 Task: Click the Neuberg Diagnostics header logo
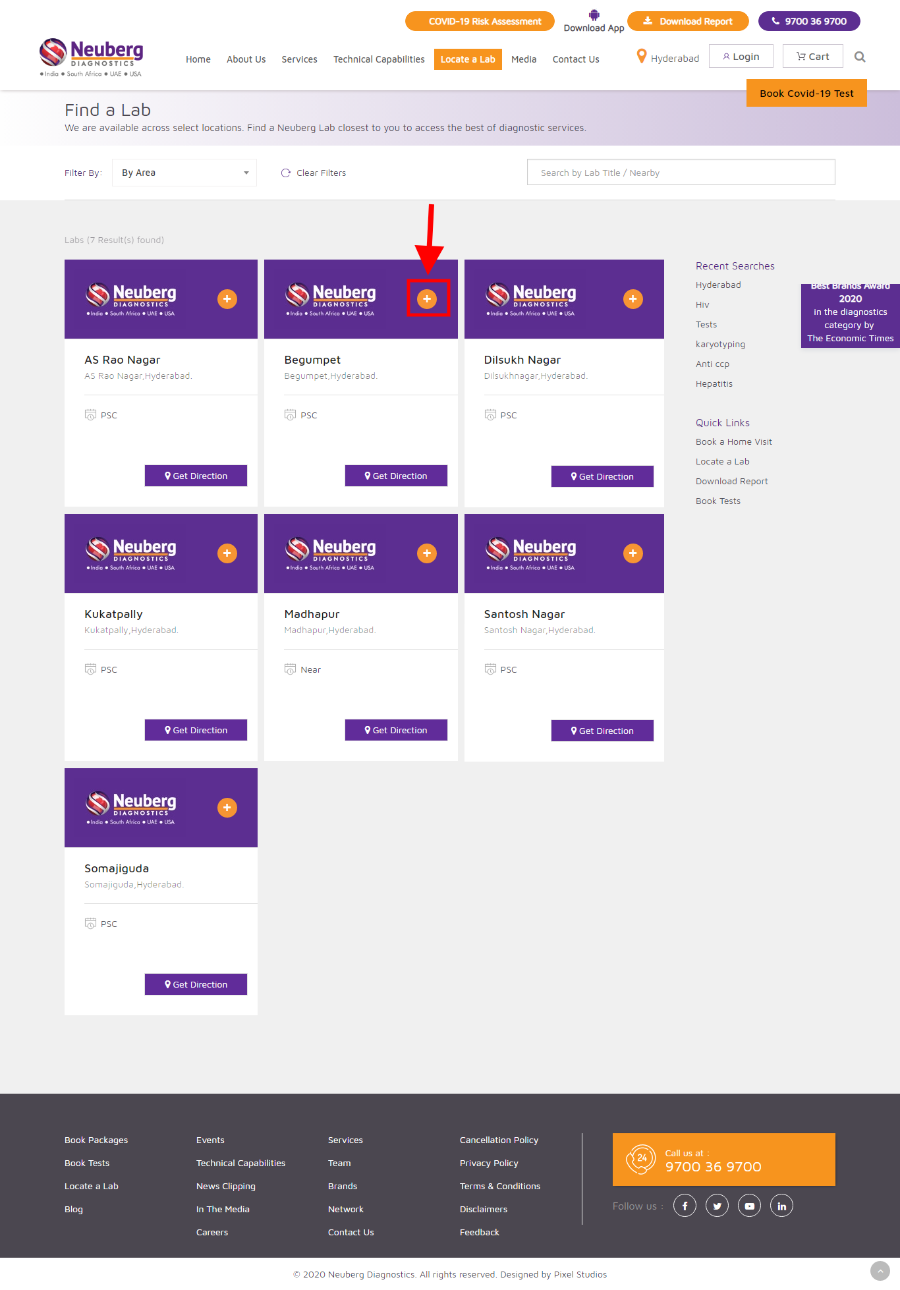coord(91,58)
